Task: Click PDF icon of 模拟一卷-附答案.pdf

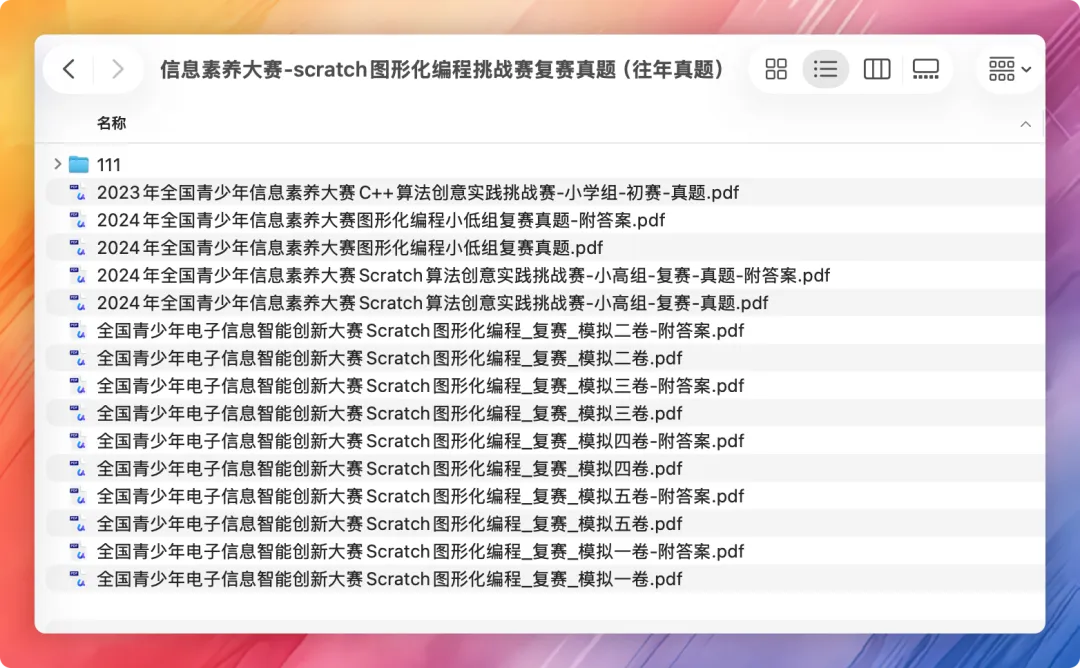Action: click(x=78, y=550)
